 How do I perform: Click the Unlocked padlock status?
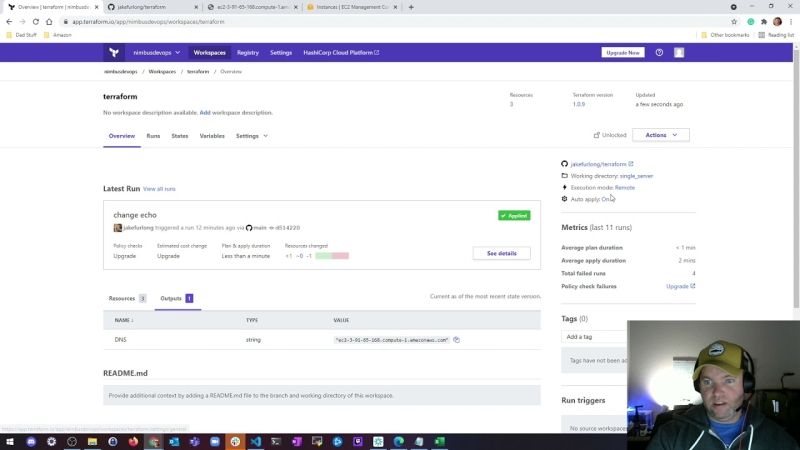coord(610,135)
